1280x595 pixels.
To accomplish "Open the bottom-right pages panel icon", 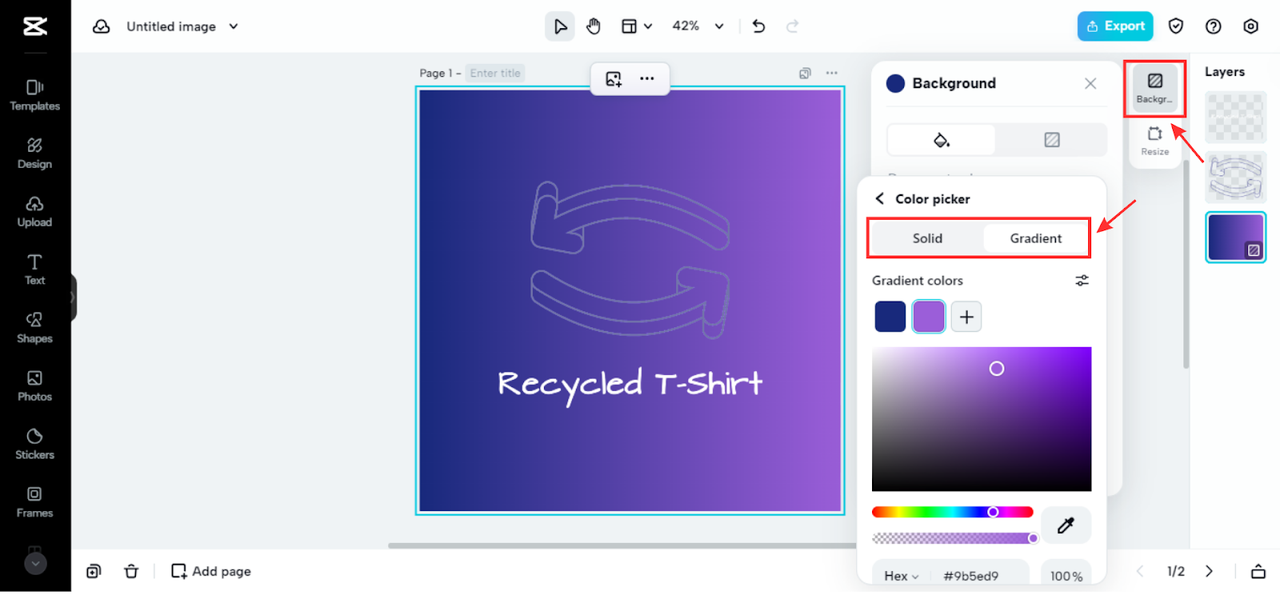I will tap(1258, 571).
